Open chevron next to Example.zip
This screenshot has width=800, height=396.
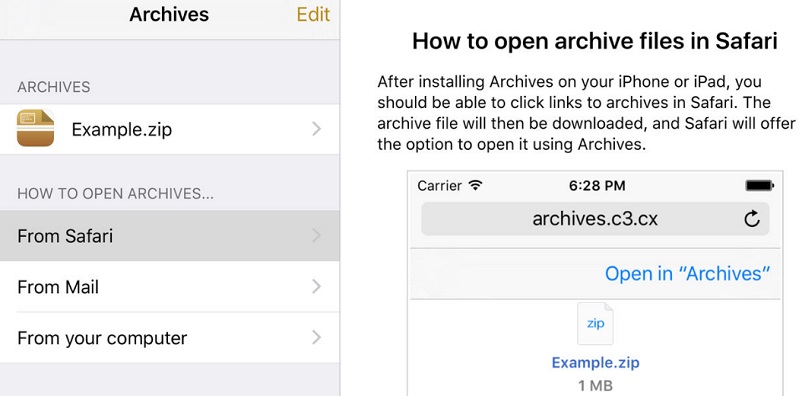click(x=317, y=129)
